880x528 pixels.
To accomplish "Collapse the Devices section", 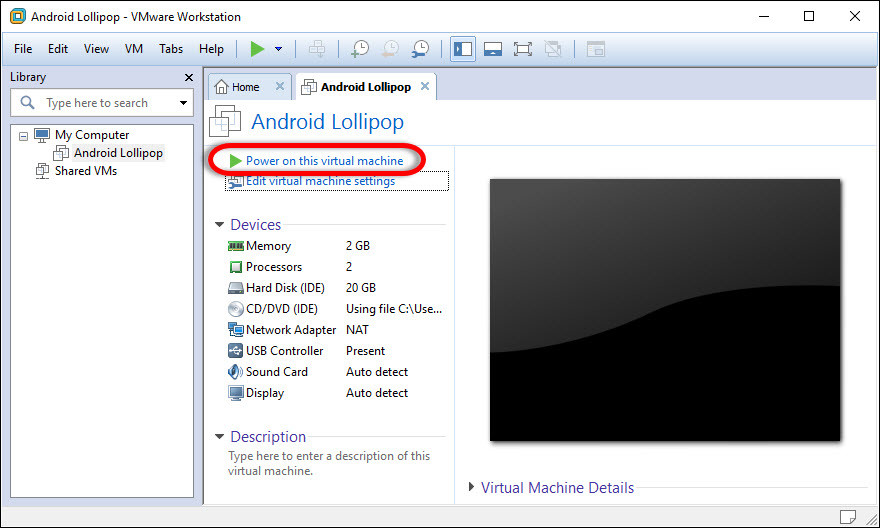I will click(x=219, y=224).
